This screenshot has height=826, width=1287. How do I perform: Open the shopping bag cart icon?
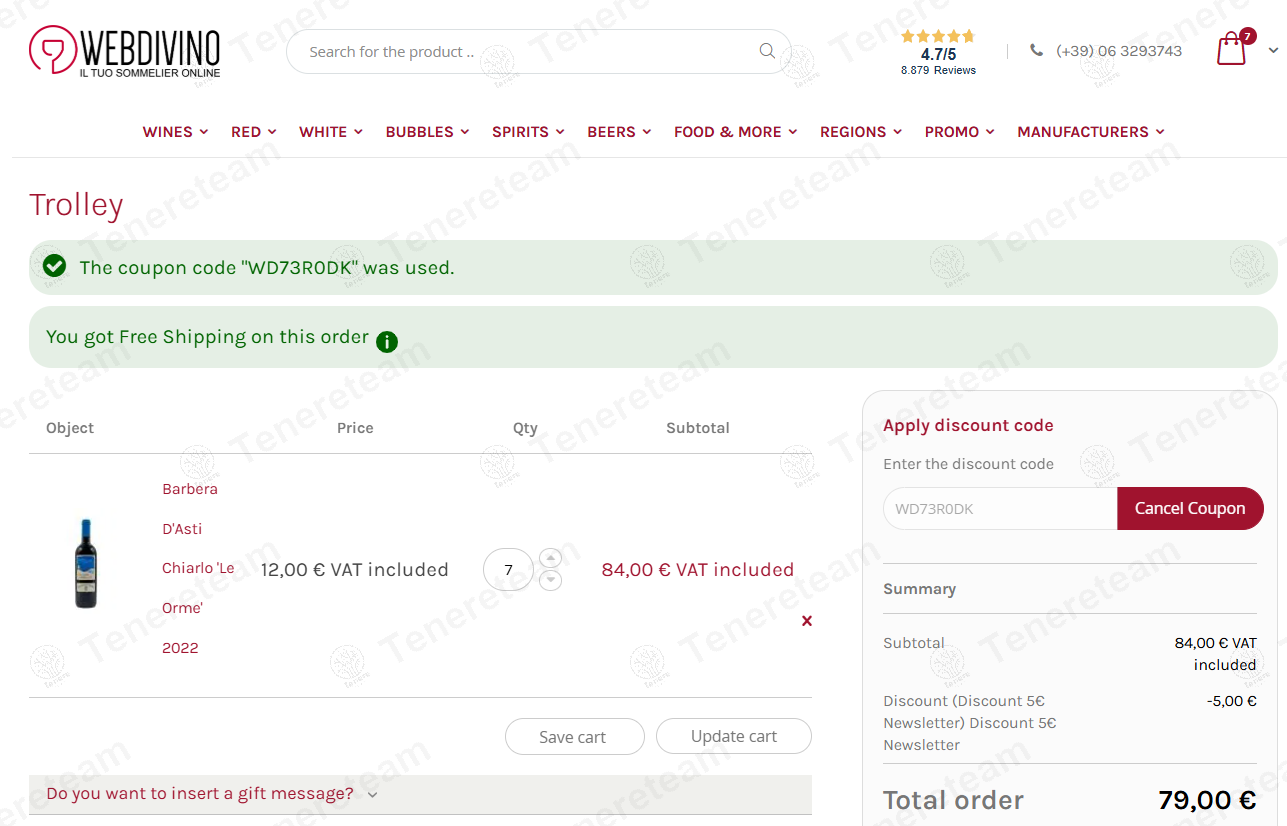(x=1233, y=48)
